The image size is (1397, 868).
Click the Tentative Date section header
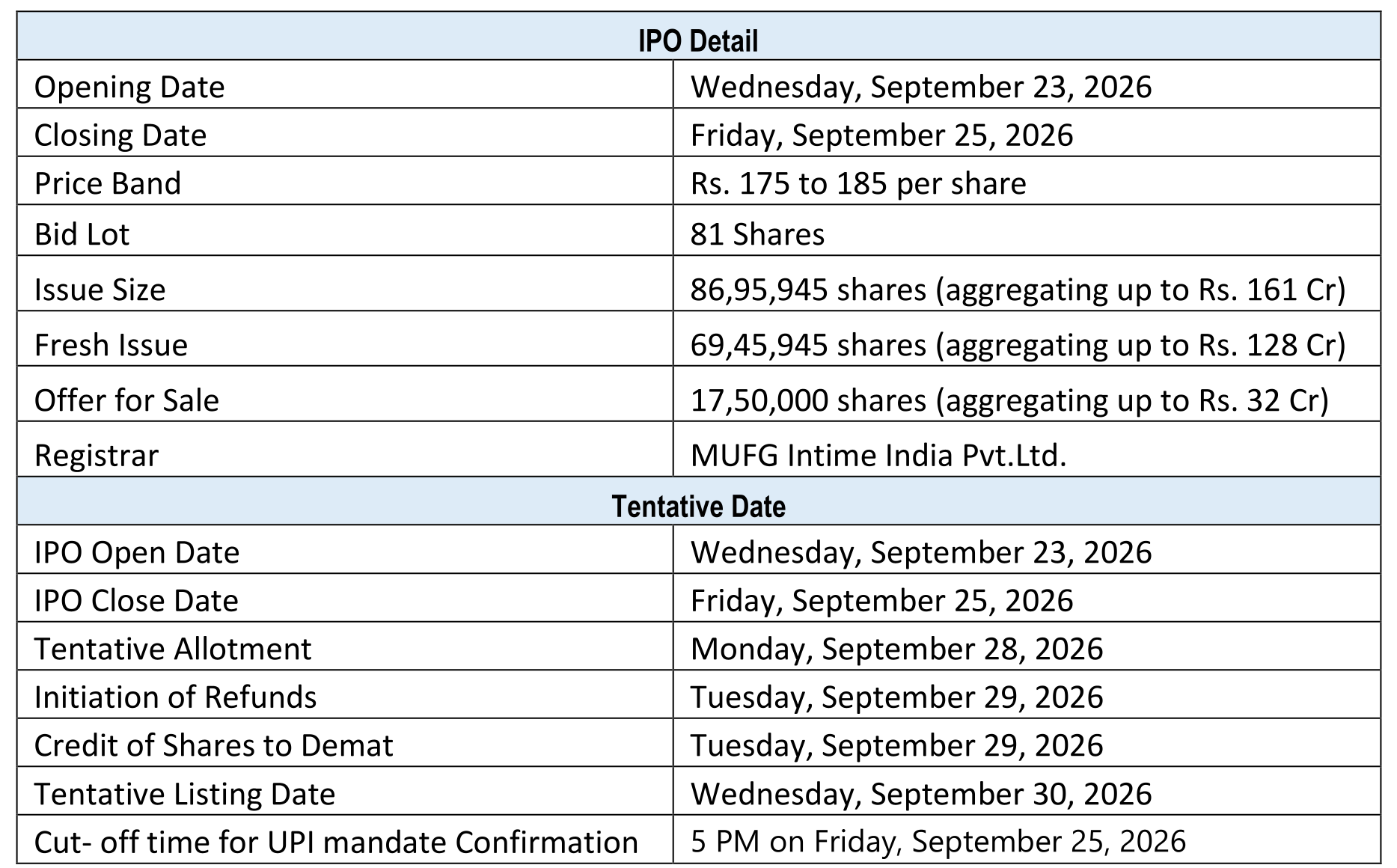pyautogui.click(x=698, y=501)
